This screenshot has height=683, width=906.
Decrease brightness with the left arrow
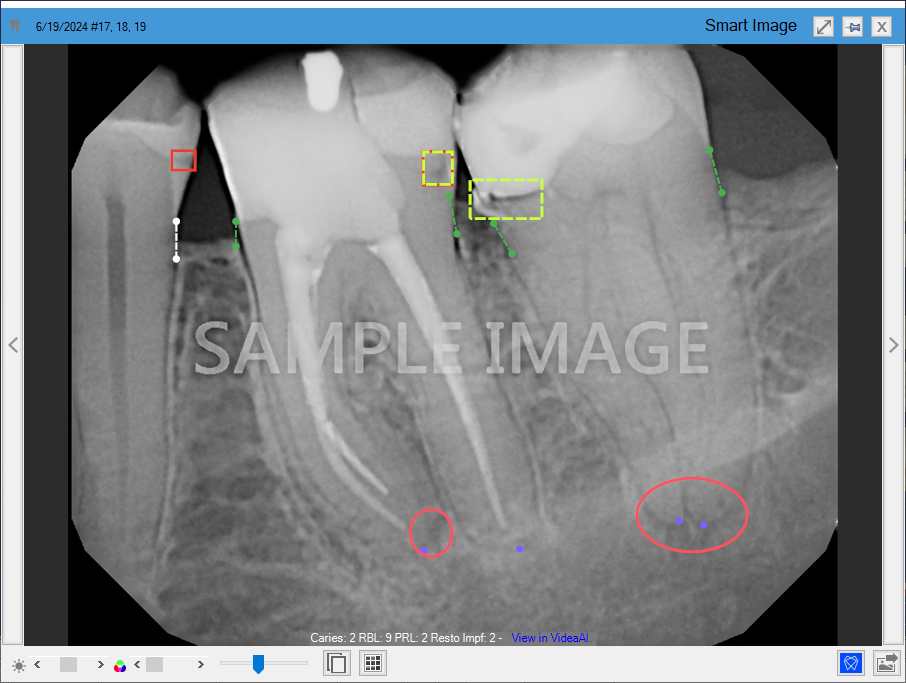38,665
